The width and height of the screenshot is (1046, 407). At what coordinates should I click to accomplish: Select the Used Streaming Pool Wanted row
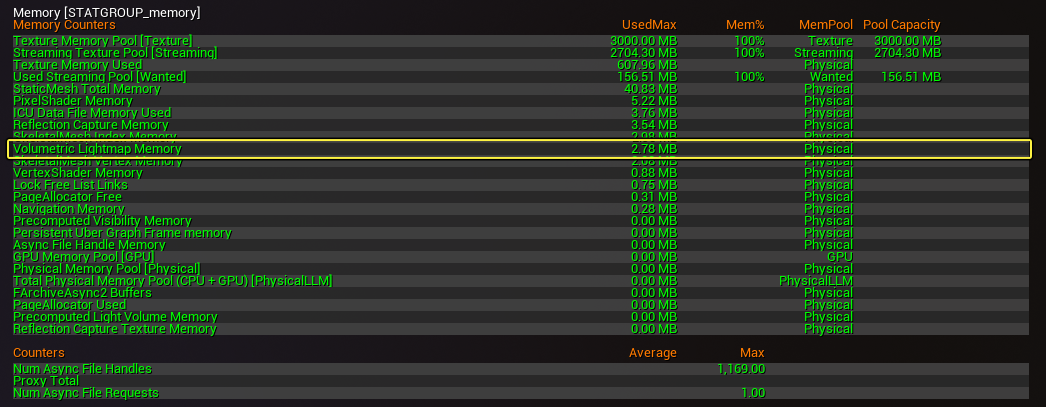(x=521, y=77)
